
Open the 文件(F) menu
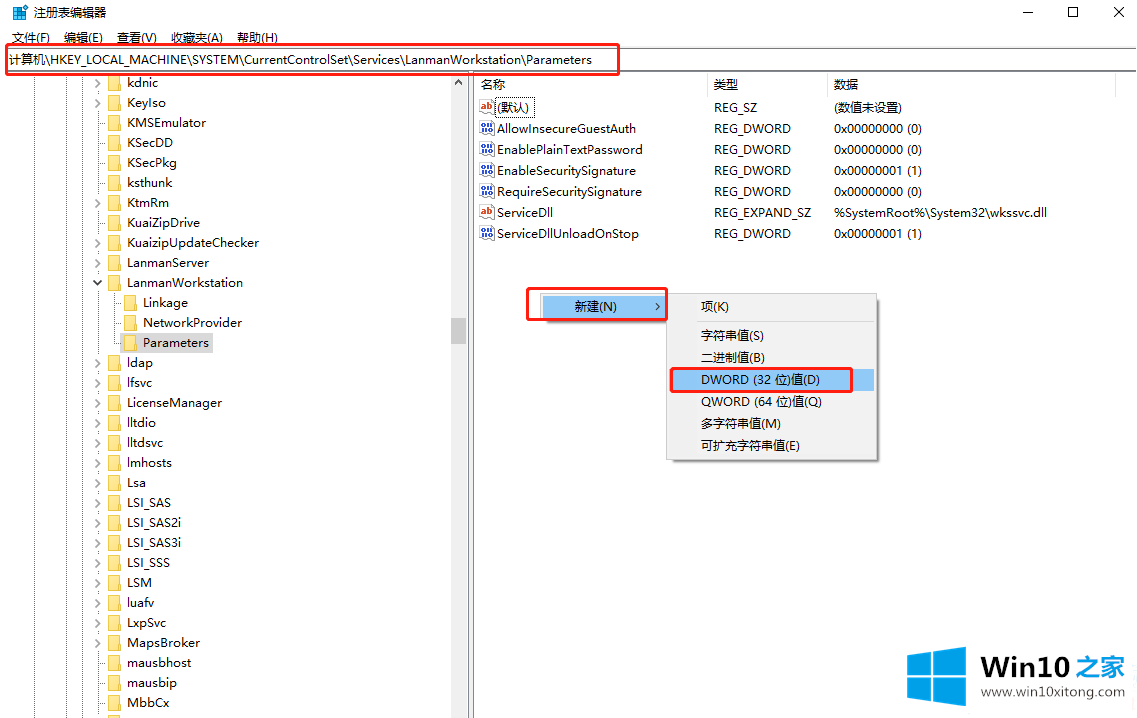click(x=30, y=38)
